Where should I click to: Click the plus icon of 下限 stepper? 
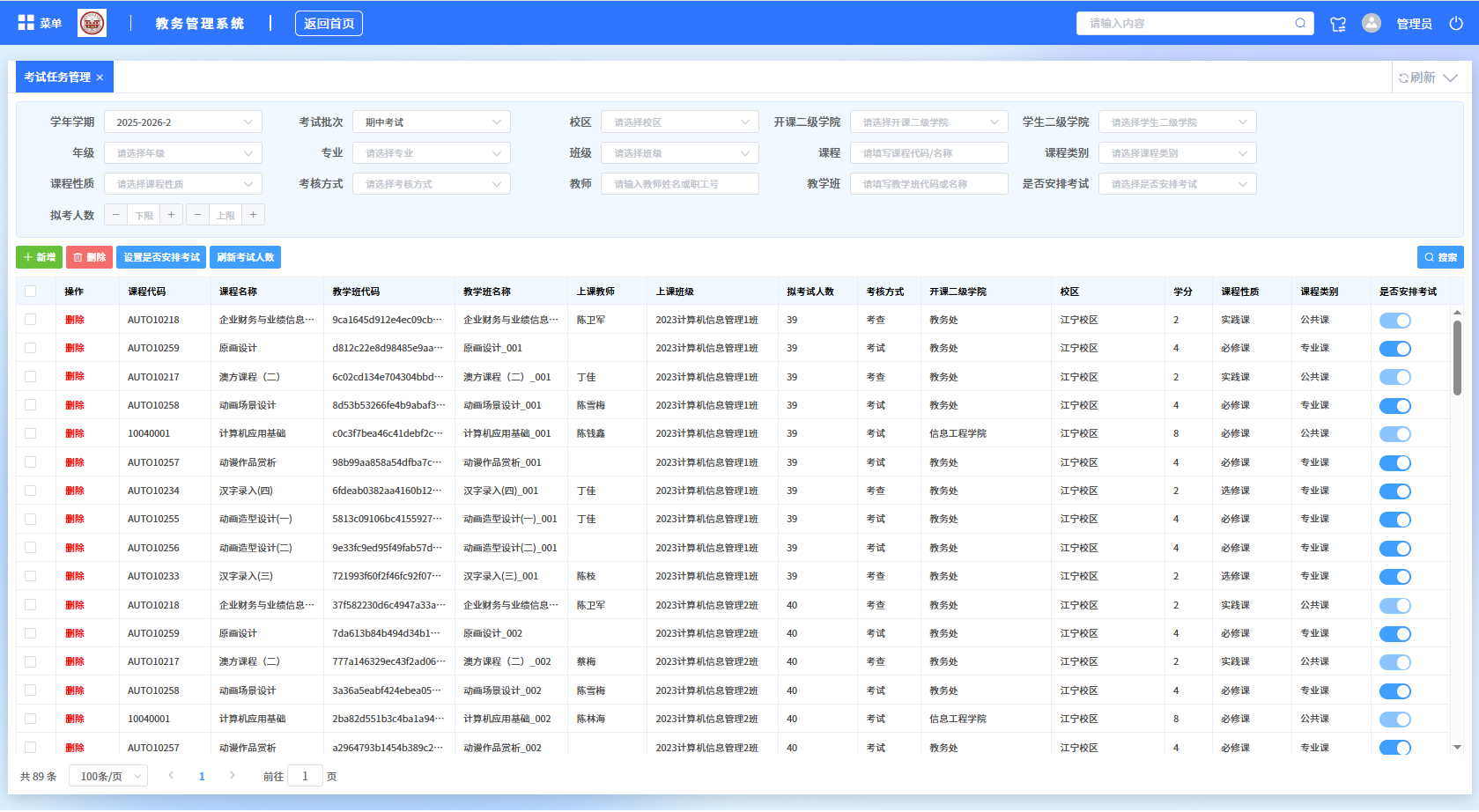[x=172, y=215]
